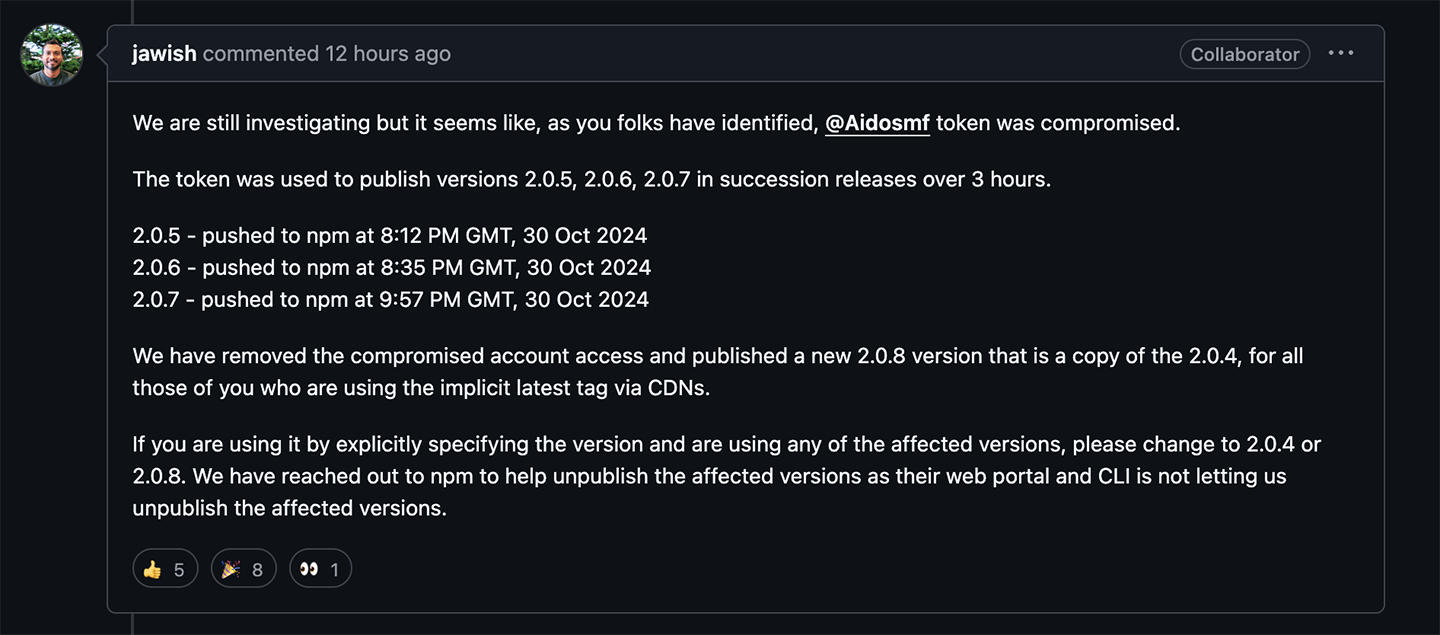Toggle the party popper reaction

[243, 569]
